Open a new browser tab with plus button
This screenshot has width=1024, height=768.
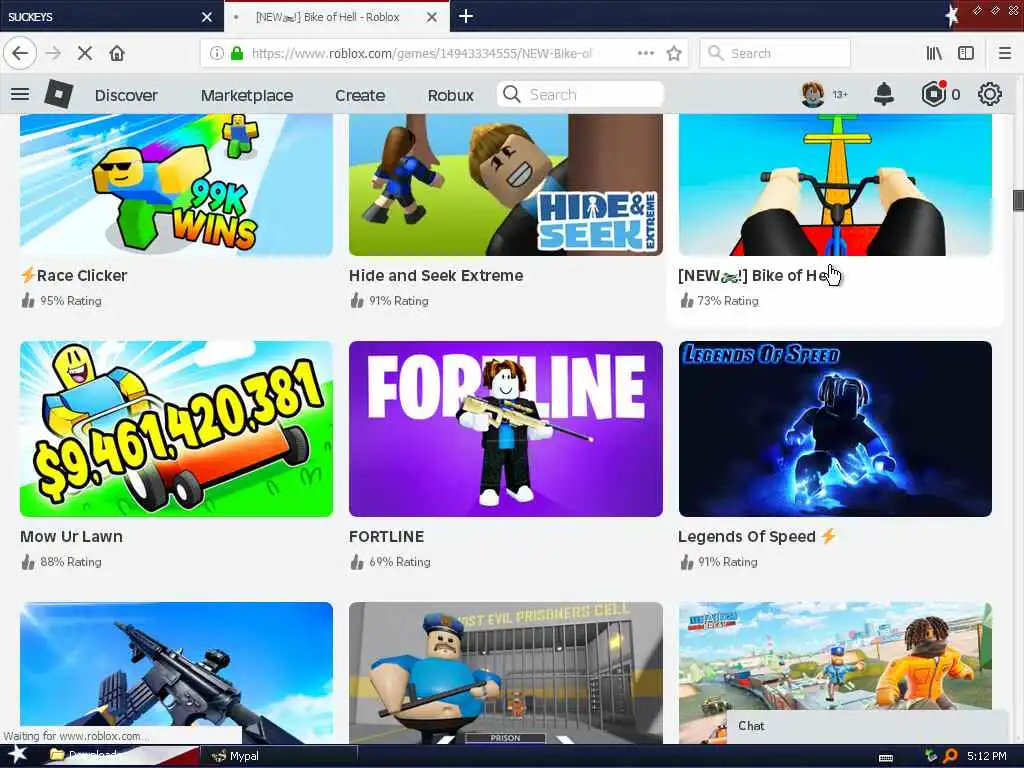point(466,16)
